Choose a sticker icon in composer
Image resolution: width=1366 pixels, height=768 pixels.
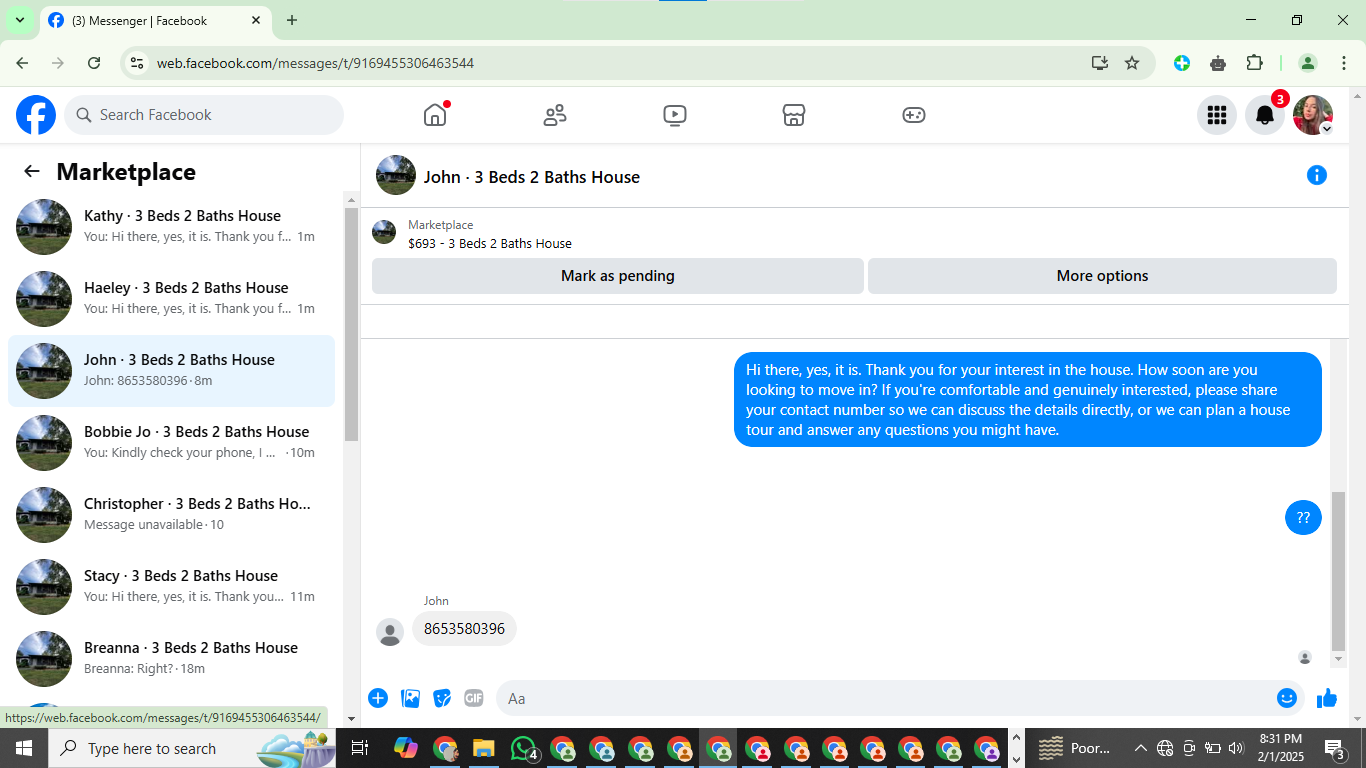click(442, 698)
